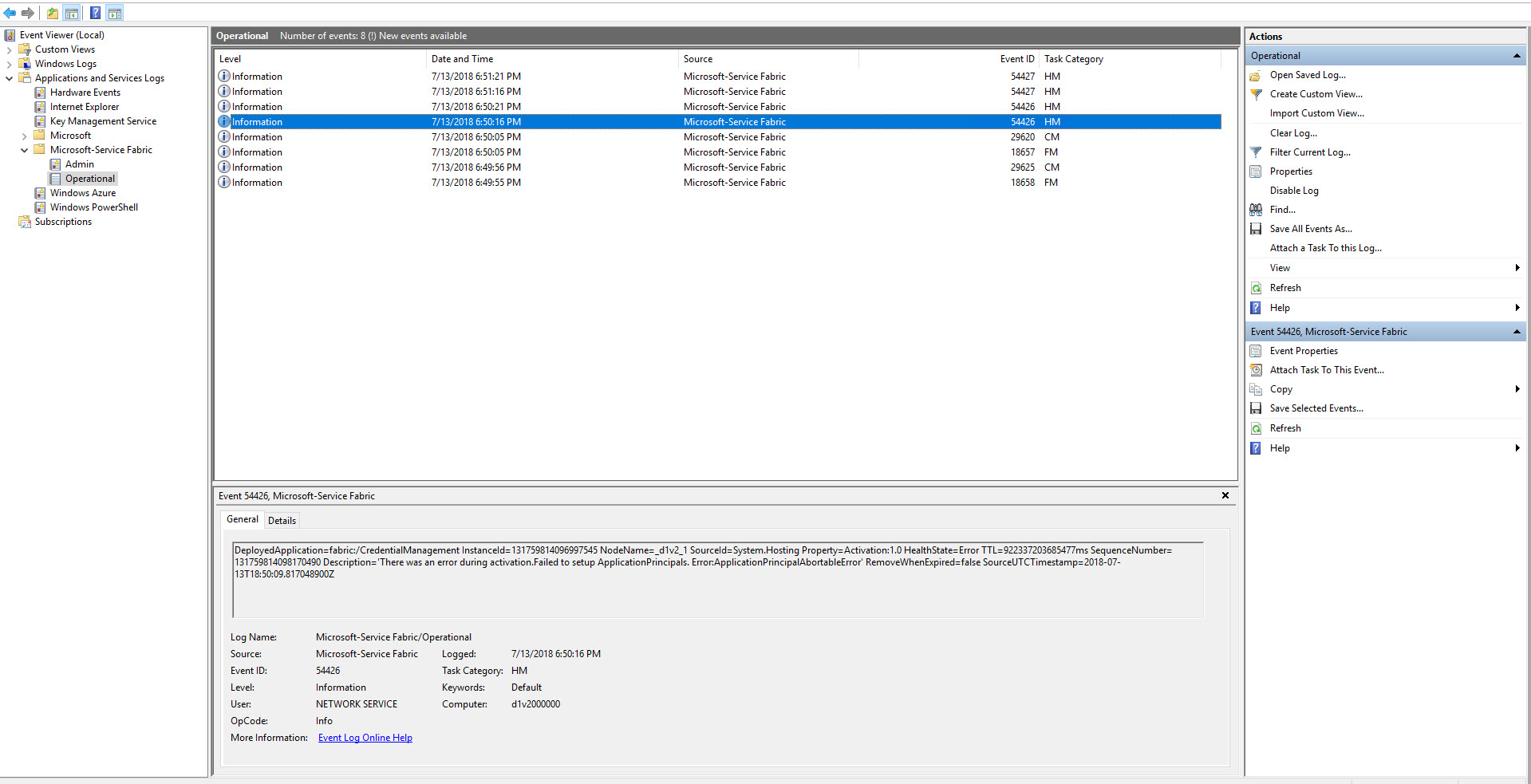Screen dimensions: 1531x784
Task: Select the General tab
Action: coord(242,519)
